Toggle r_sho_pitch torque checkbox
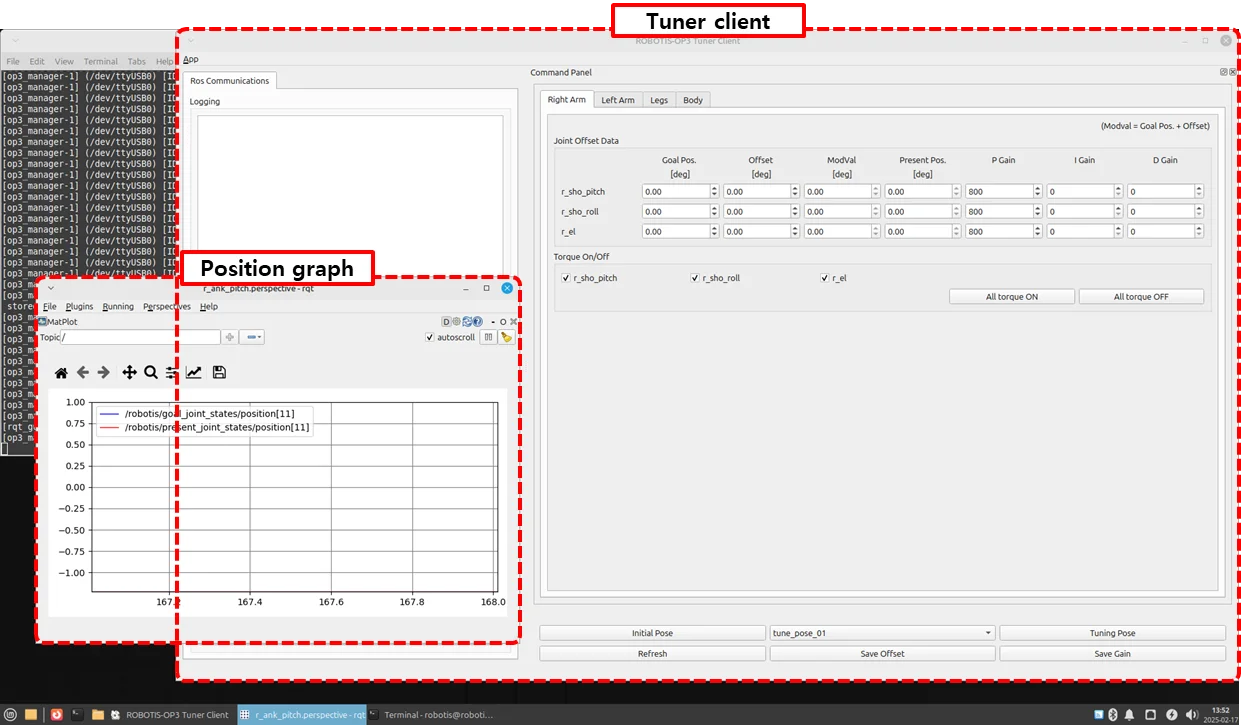Screen dimensions: 1241x725 (567, 278)
